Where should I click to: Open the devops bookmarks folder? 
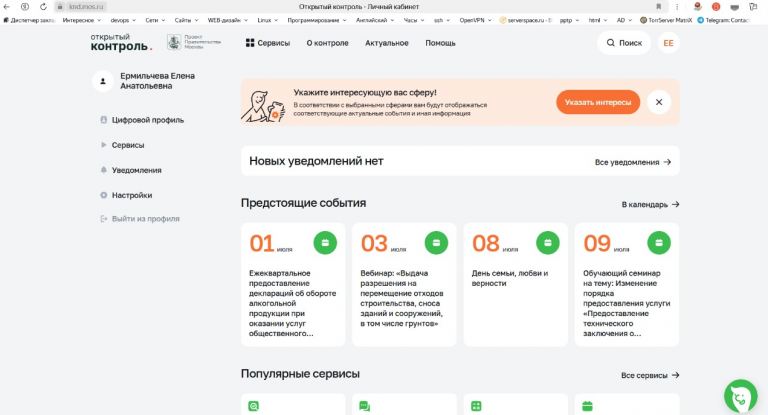[123, 21]
